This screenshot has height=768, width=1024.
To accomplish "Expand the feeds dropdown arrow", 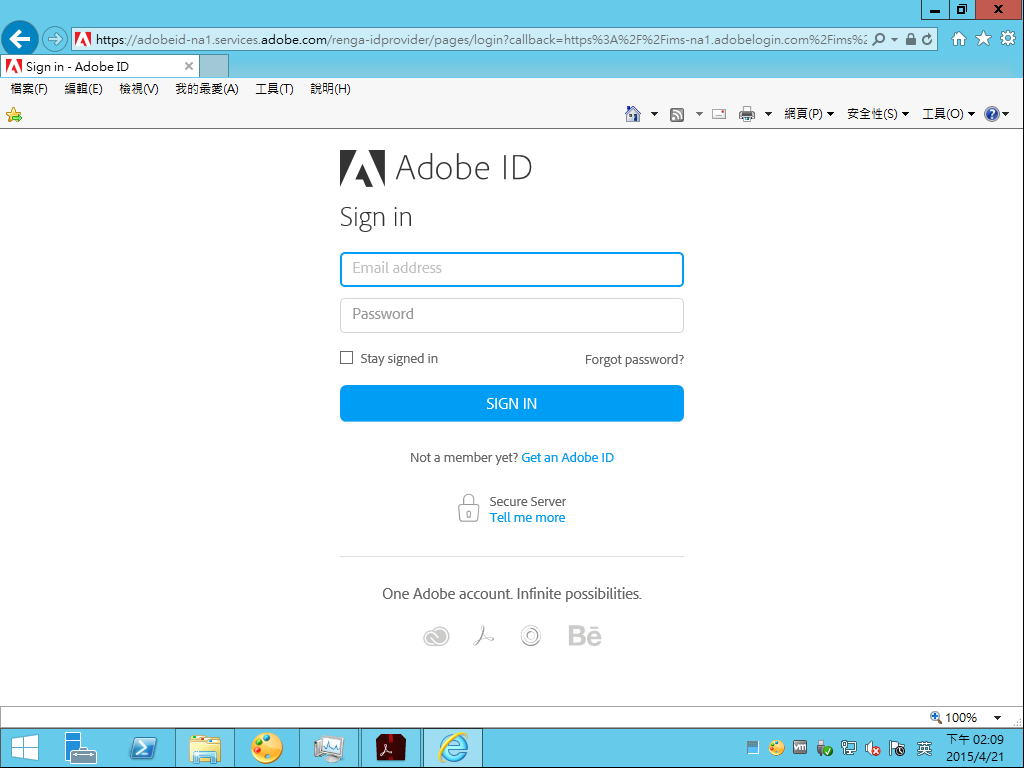I will pos(699,114).
